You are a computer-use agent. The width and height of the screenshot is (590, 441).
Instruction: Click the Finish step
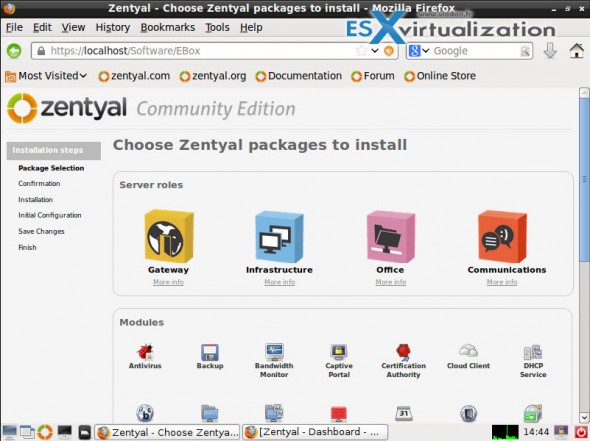coord(27,247)
